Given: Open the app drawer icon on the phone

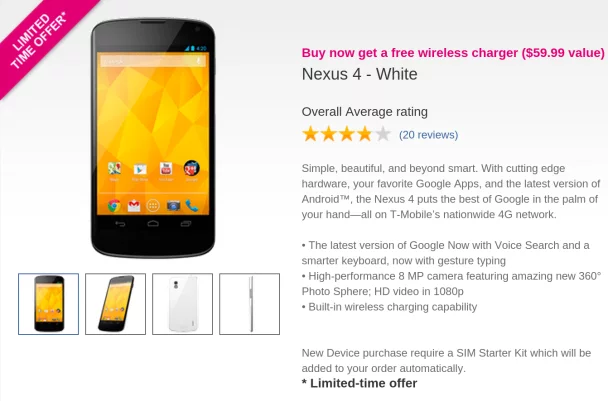Looking at the screenshot, I should [x=153, y=206].
